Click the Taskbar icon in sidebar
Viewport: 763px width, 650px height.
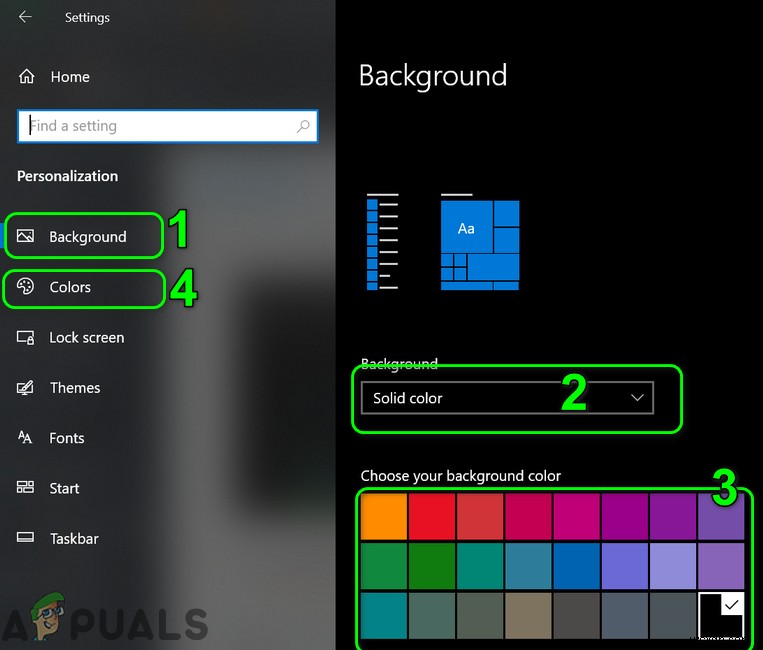25,537
